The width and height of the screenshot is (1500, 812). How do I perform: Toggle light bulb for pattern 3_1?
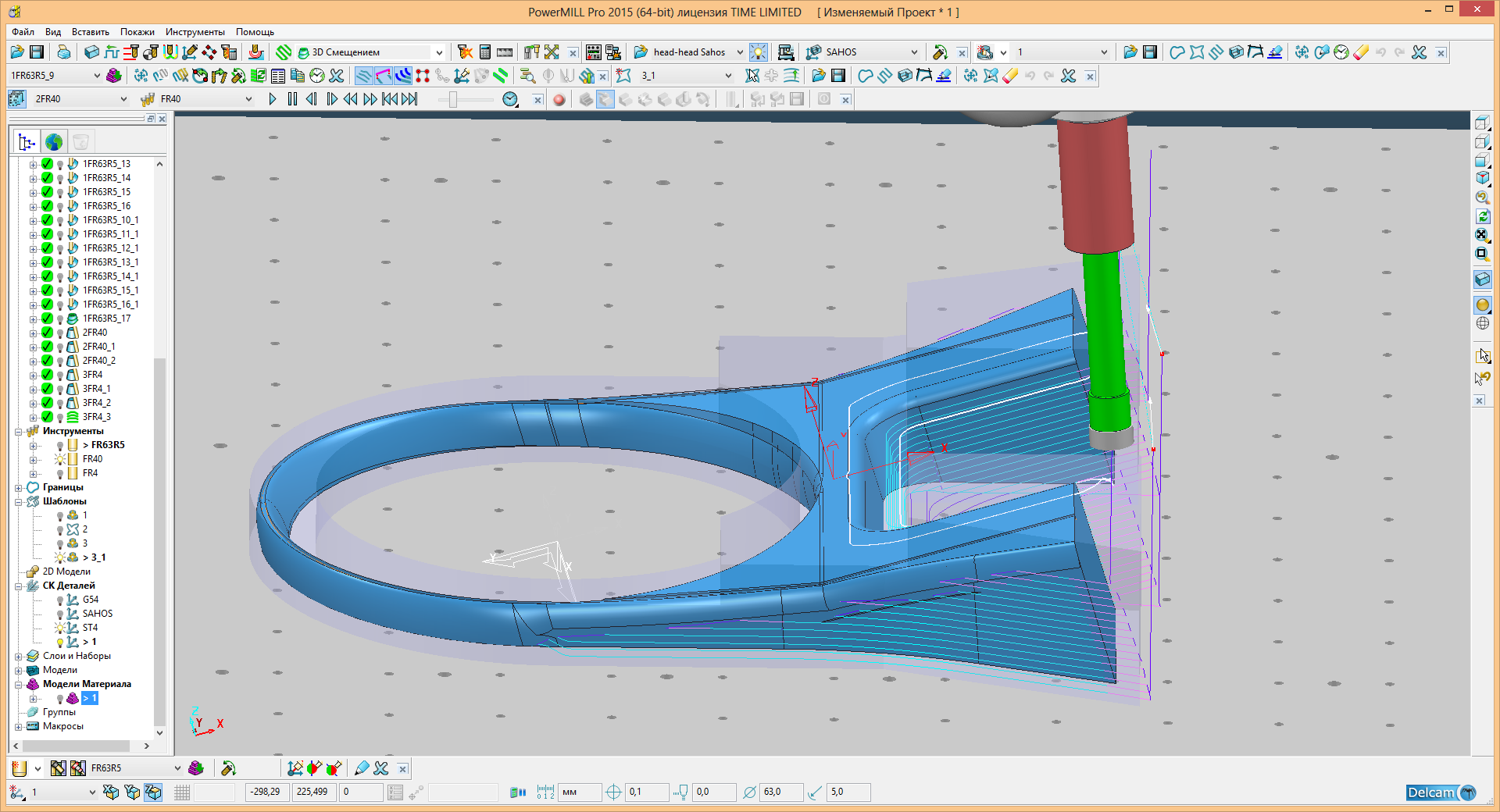[60, 557]
